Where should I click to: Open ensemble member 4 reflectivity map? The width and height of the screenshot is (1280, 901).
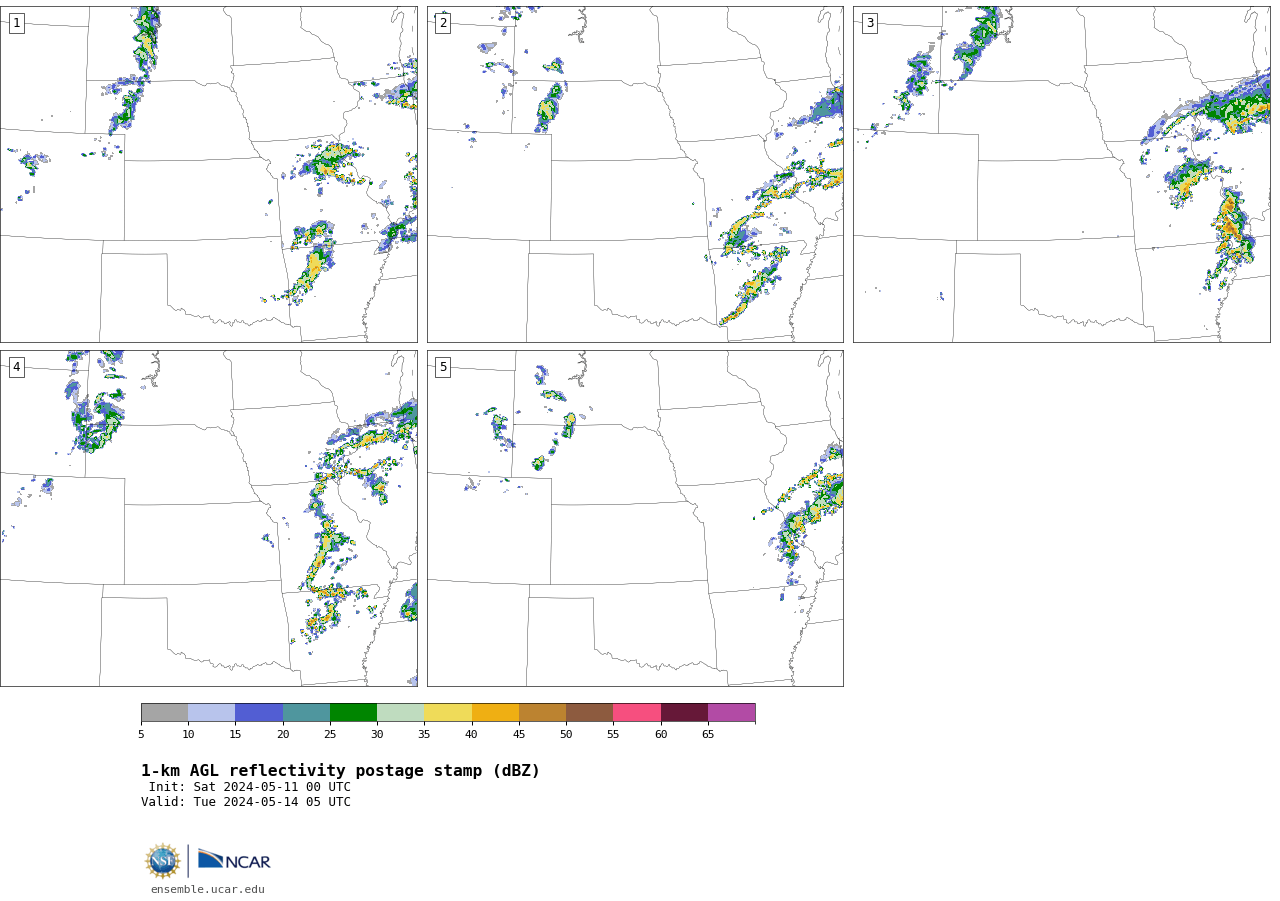(x=209, y=518)
